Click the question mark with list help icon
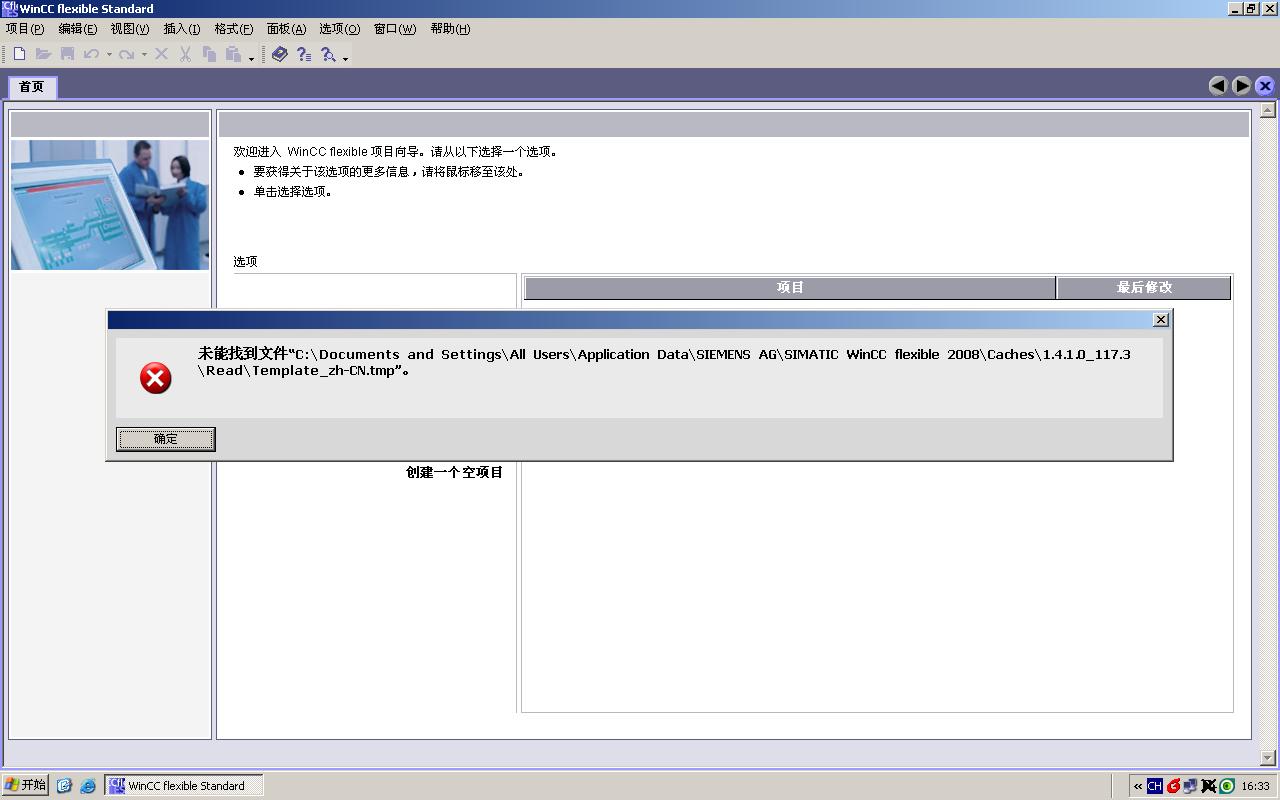1280x800 pixels. 304,54
